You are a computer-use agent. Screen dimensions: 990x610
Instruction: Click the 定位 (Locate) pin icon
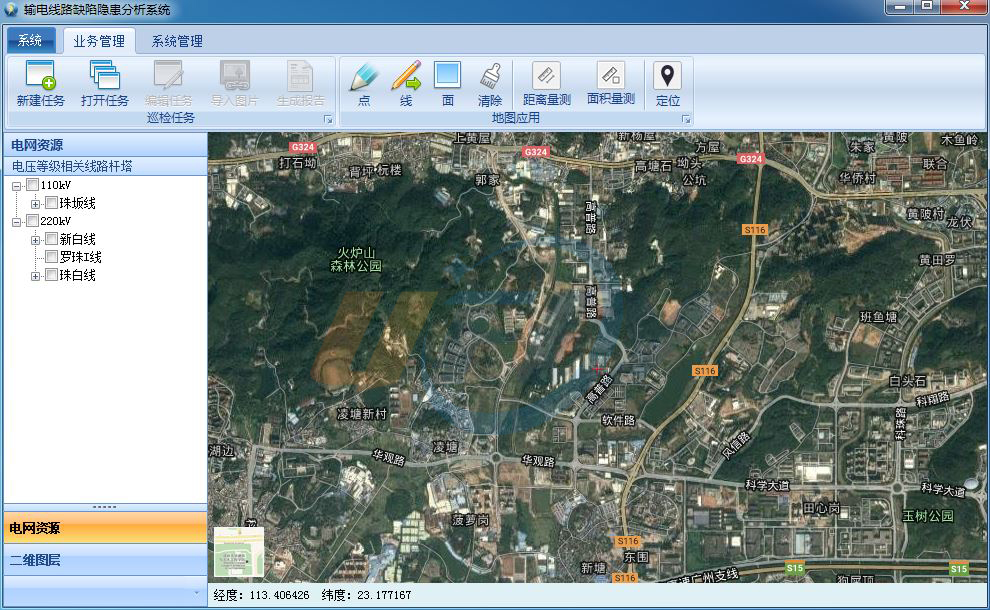667,77
